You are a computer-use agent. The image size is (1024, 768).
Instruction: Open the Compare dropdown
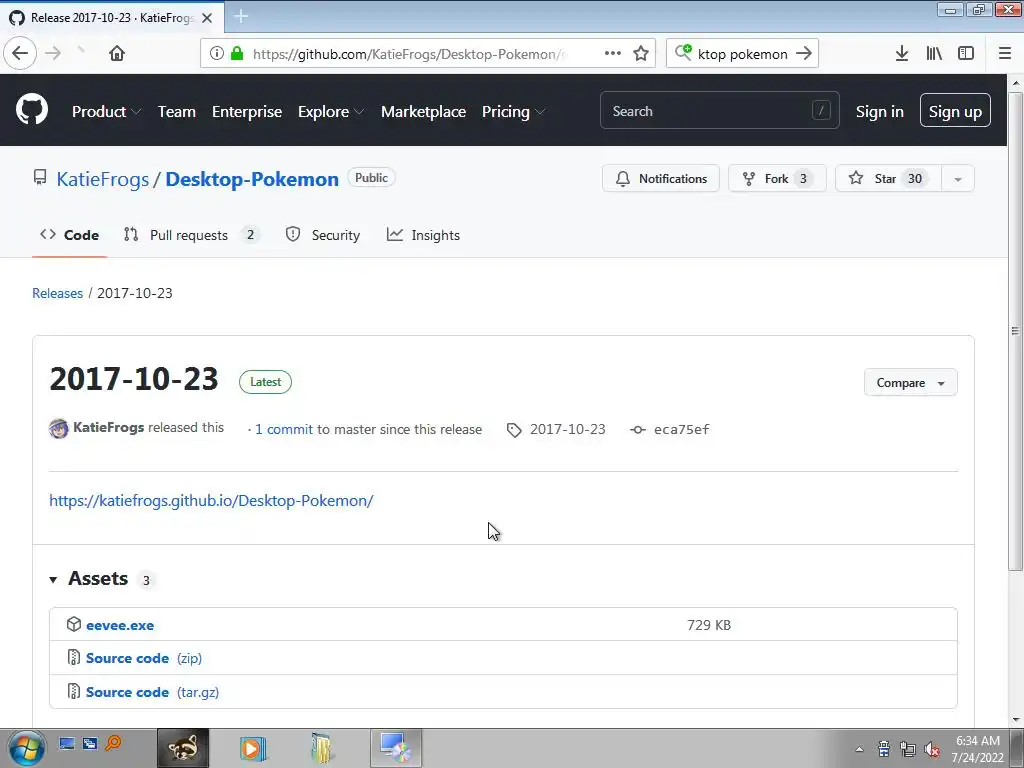(910, 383)
